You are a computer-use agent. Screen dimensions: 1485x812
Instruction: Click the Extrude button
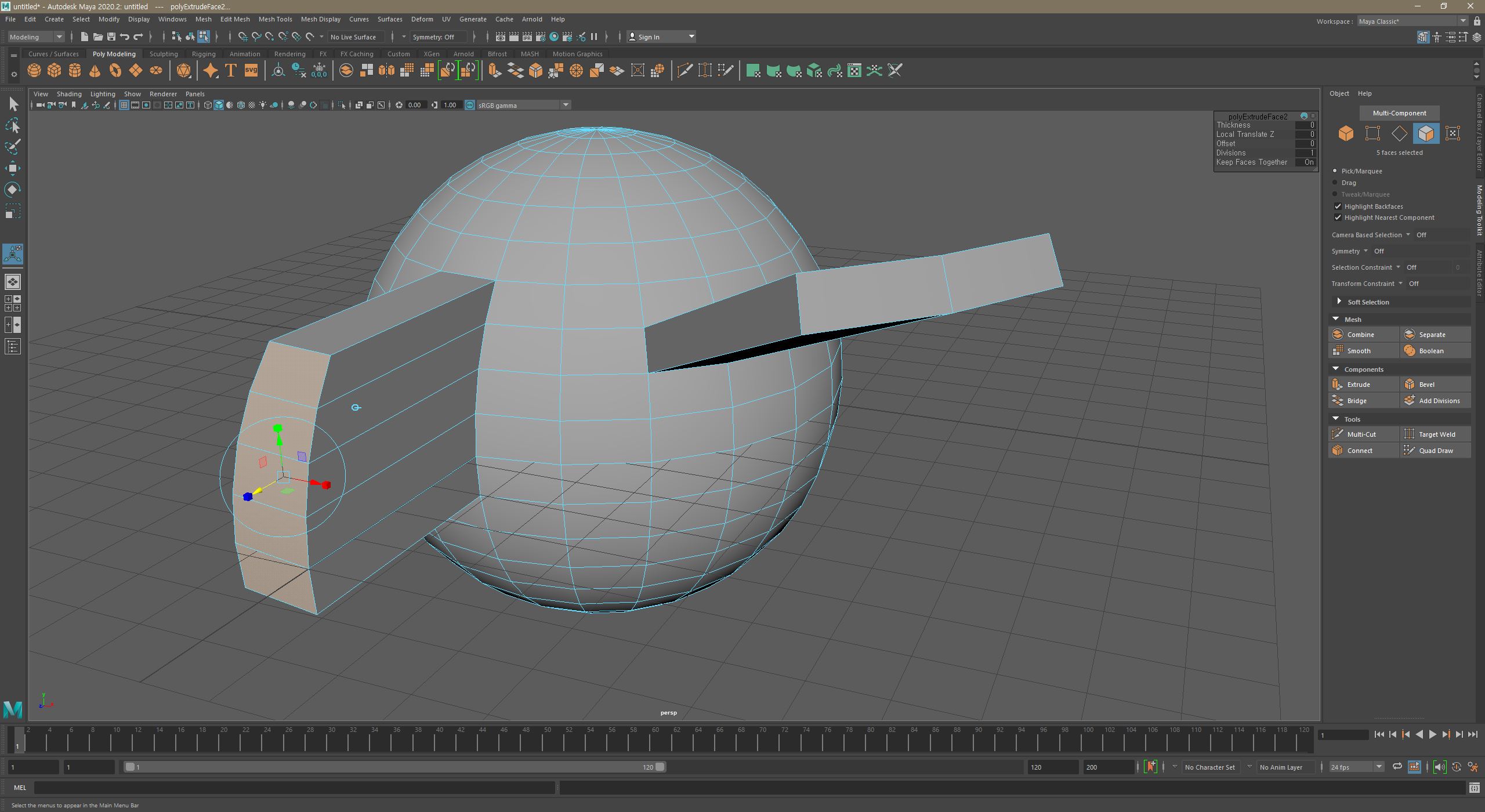tap(1358, 384)
